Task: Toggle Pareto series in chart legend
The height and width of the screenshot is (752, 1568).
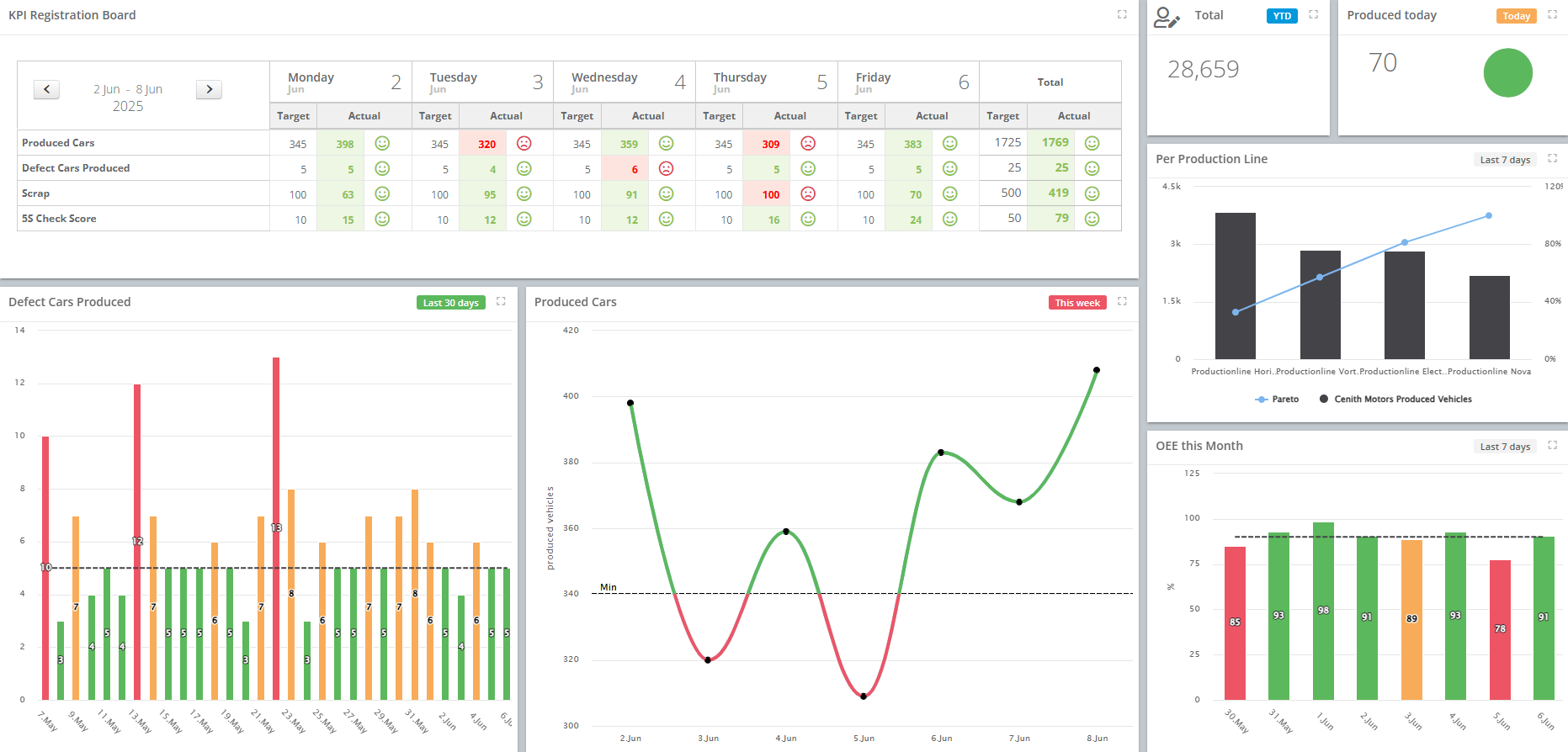Action: point(1277,400)
